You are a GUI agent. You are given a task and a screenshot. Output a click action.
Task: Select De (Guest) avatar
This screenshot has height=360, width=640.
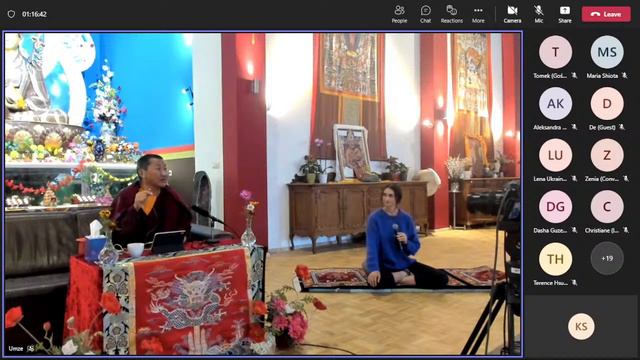607,104
